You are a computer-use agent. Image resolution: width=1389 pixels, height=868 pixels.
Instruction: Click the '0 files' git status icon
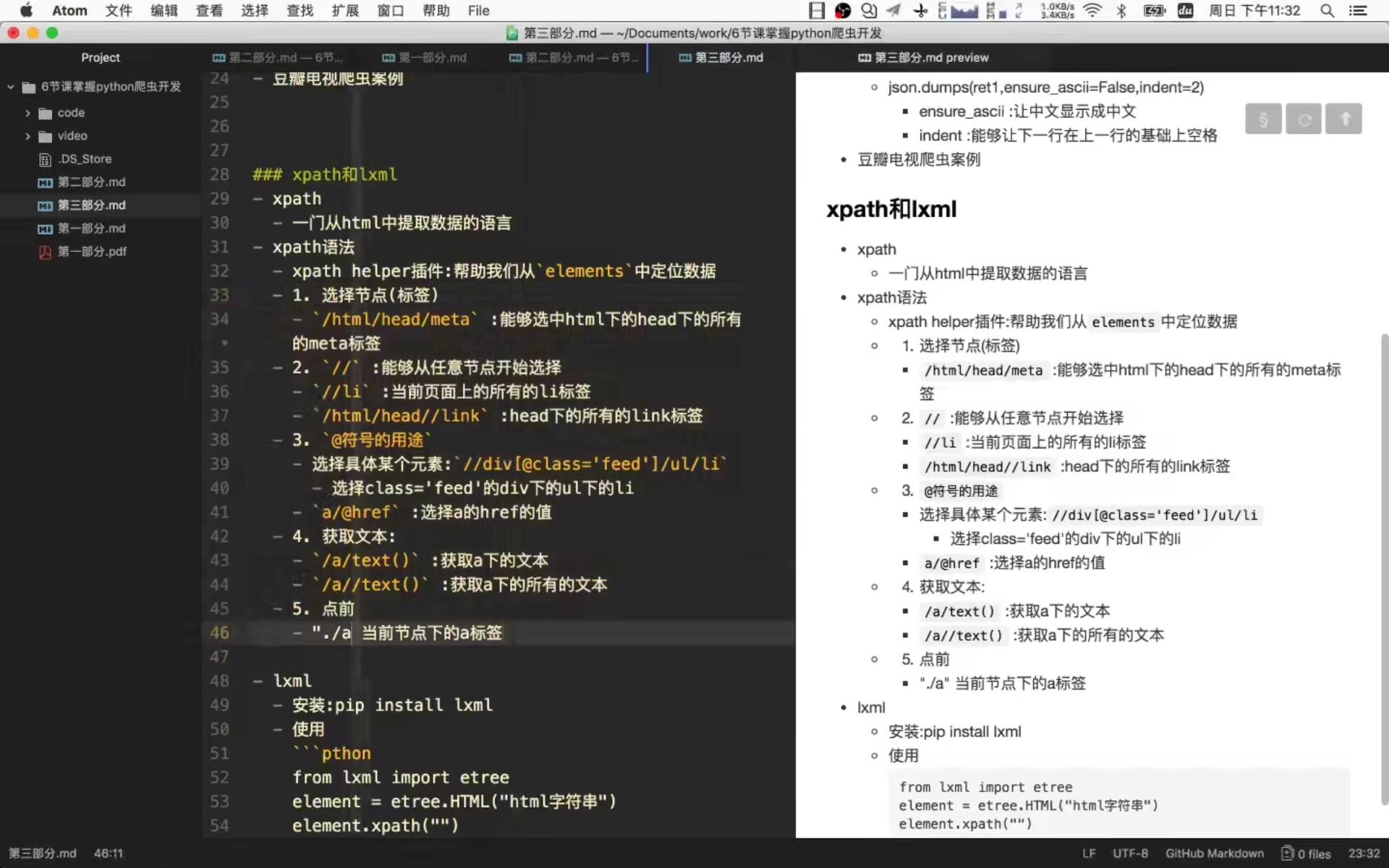[1306, 854]
